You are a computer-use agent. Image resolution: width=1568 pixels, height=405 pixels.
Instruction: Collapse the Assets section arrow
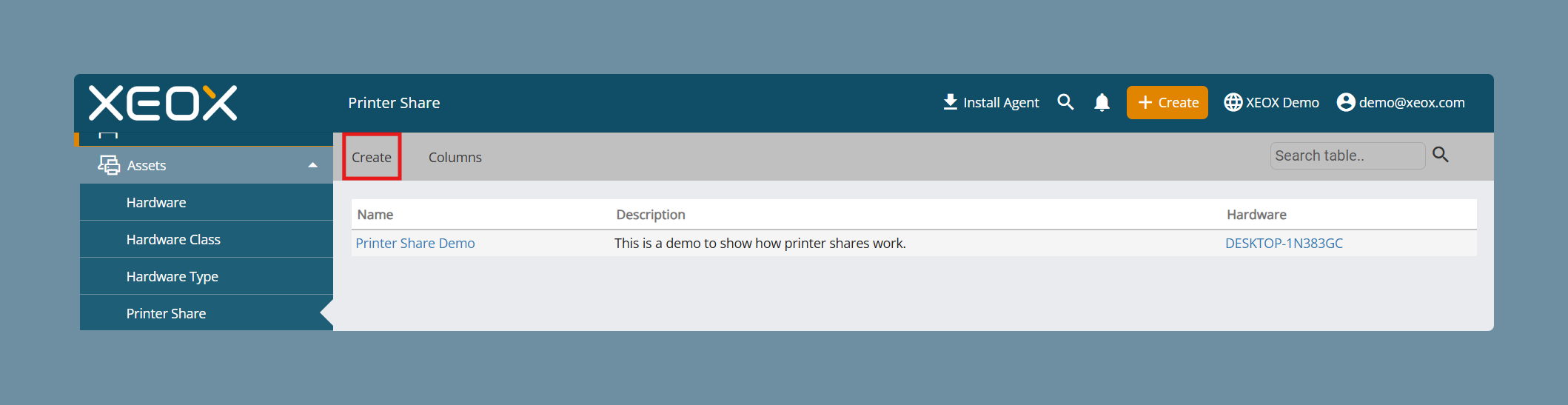(312, 165)
